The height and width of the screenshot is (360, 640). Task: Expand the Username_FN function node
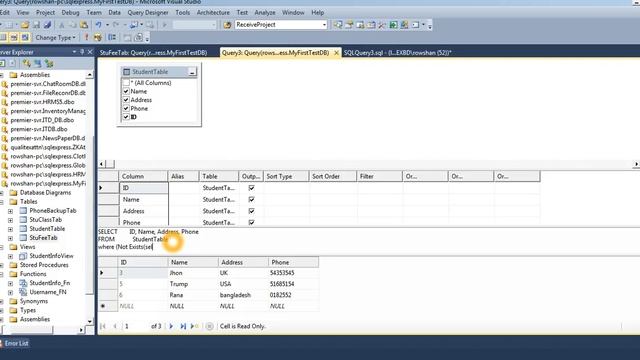(11, 292)
